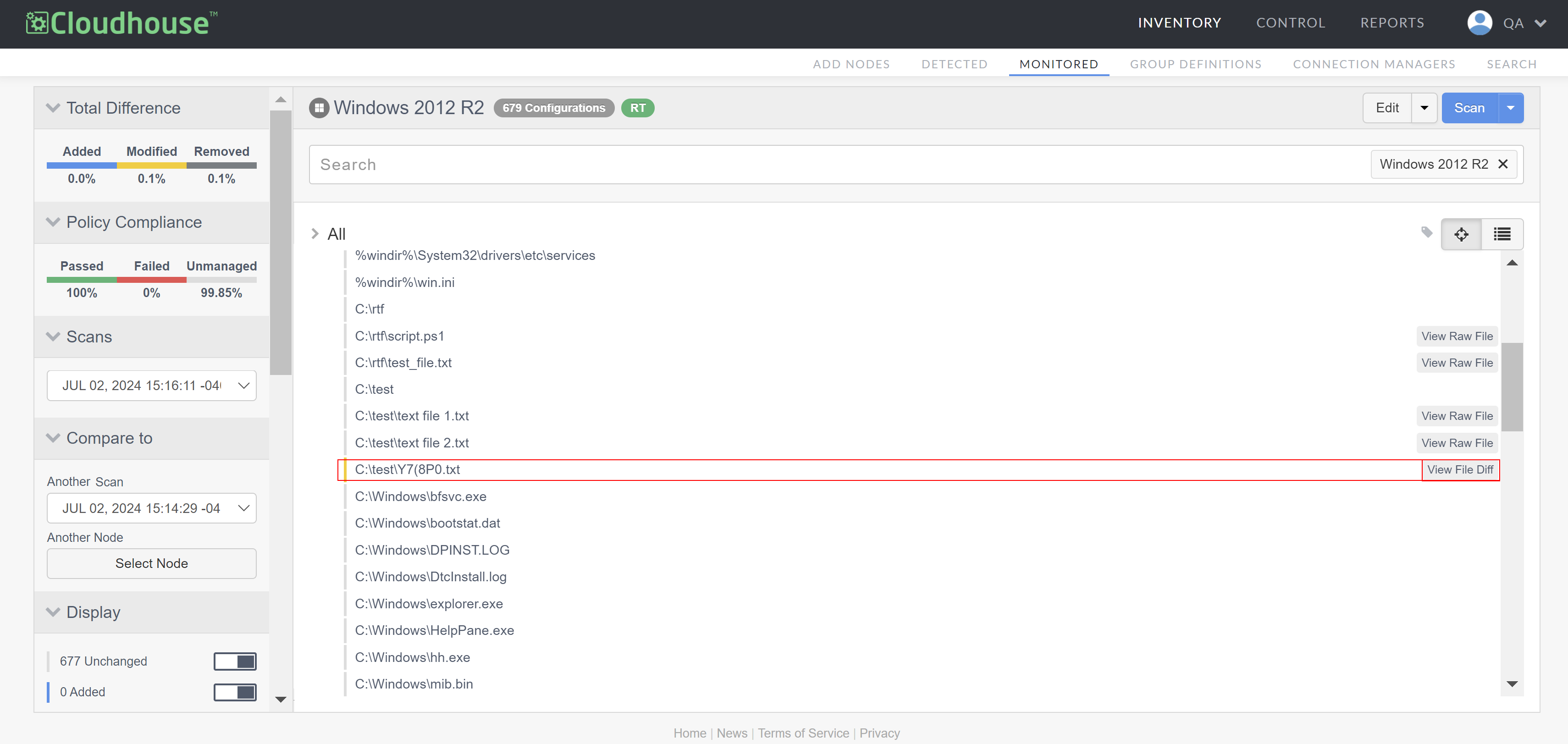Click the file list scroll down arrow
This screenshot has height=744, width=1568.
[1512, 684]
